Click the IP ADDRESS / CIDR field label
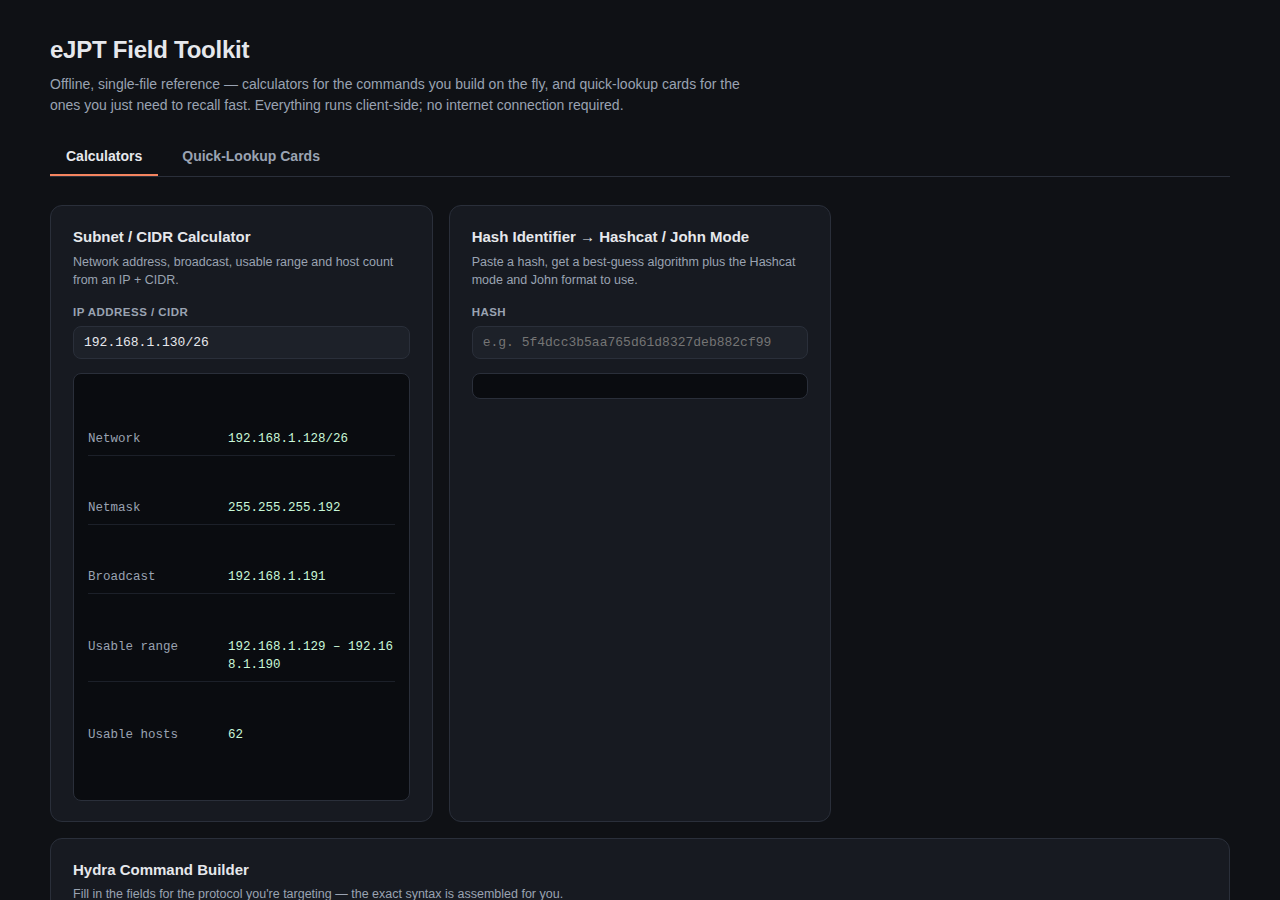 [130, 312]
